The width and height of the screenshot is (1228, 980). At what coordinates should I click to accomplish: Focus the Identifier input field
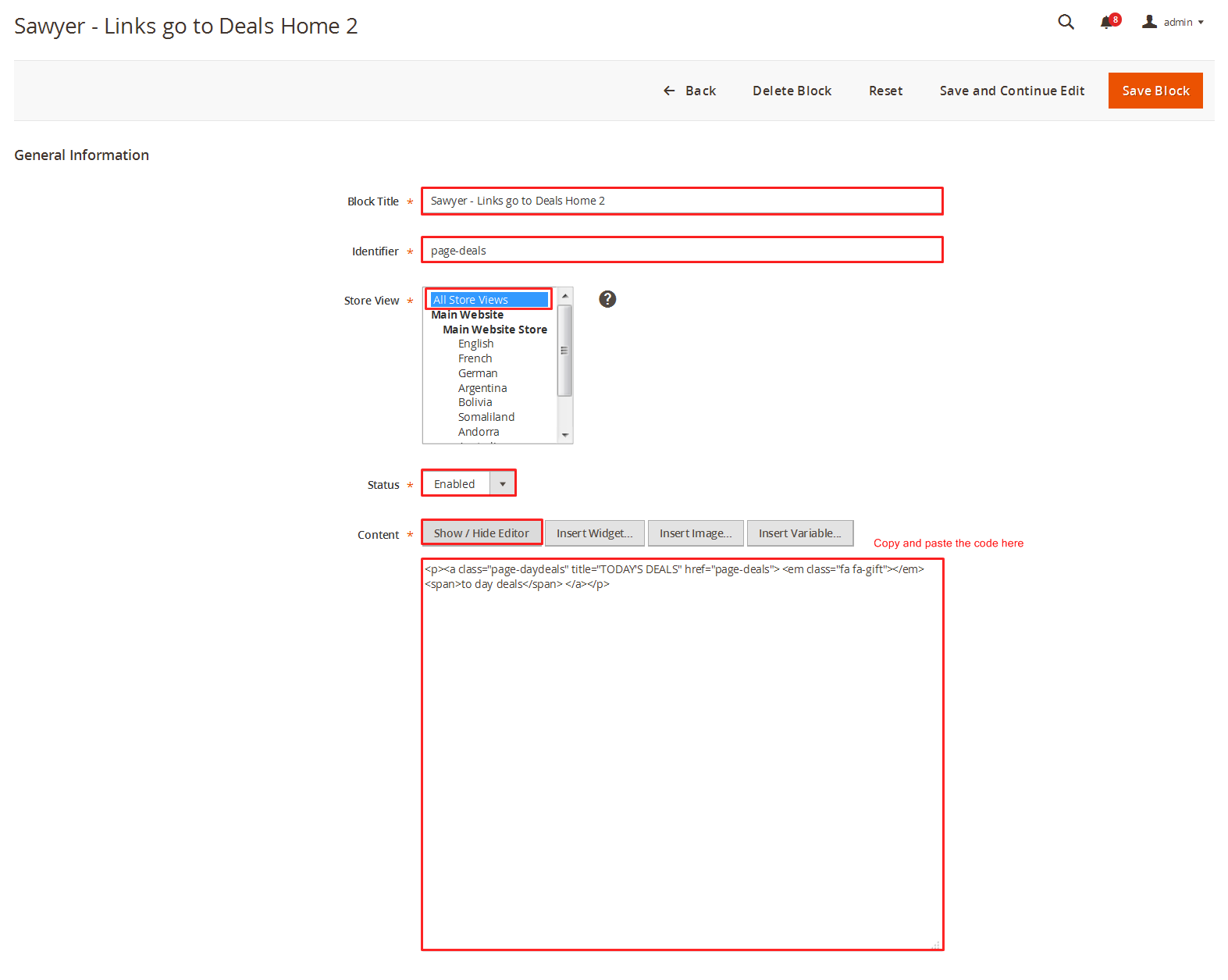point(682,250)
